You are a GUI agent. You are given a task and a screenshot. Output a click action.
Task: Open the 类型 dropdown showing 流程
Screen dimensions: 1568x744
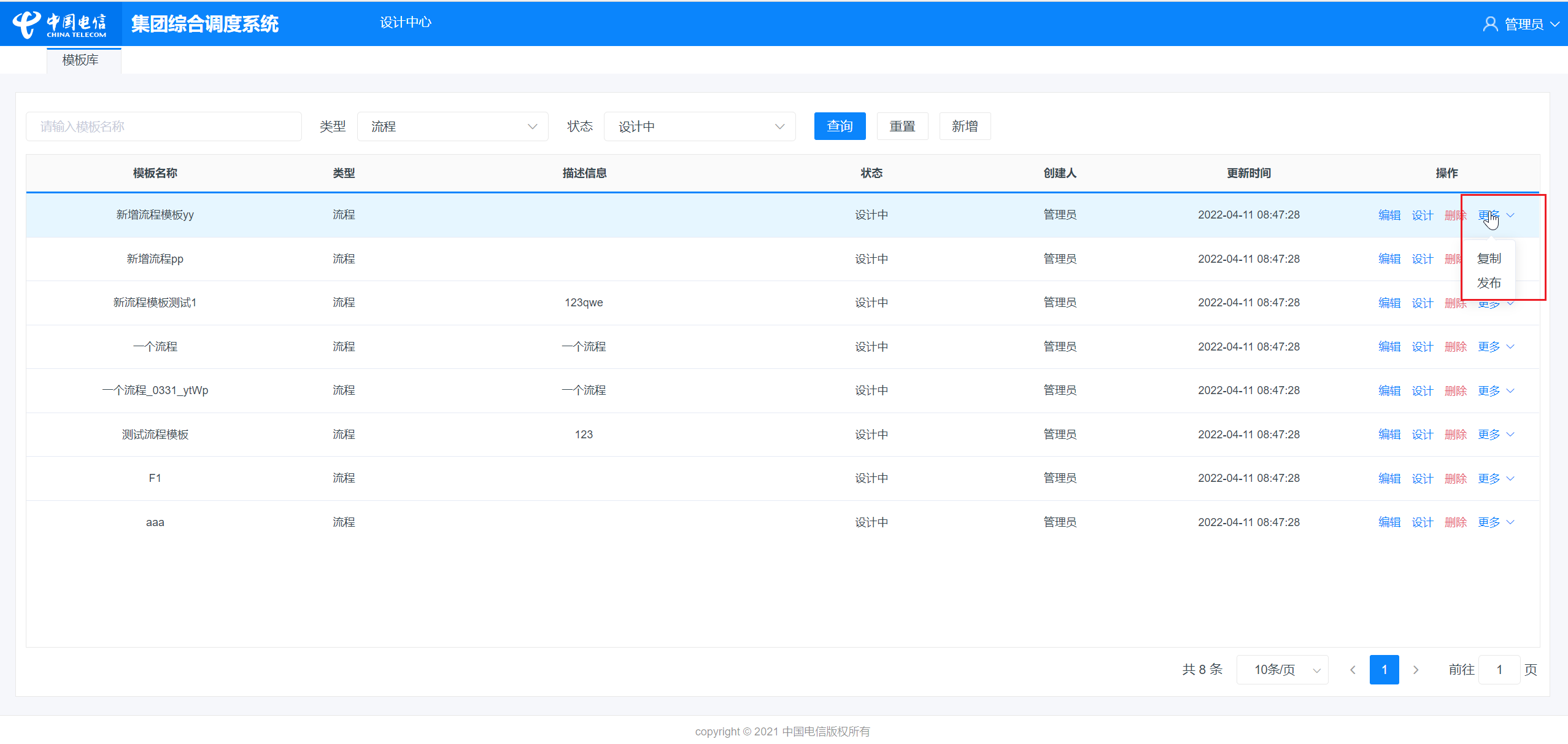(x=453, y=126)
